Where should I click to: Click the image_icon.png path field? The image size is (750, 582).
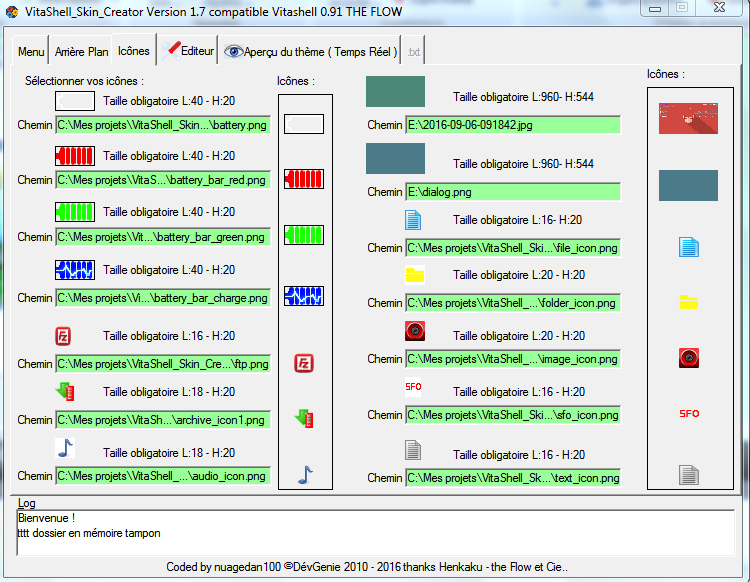pyautogui.click(x=513, y=359)
